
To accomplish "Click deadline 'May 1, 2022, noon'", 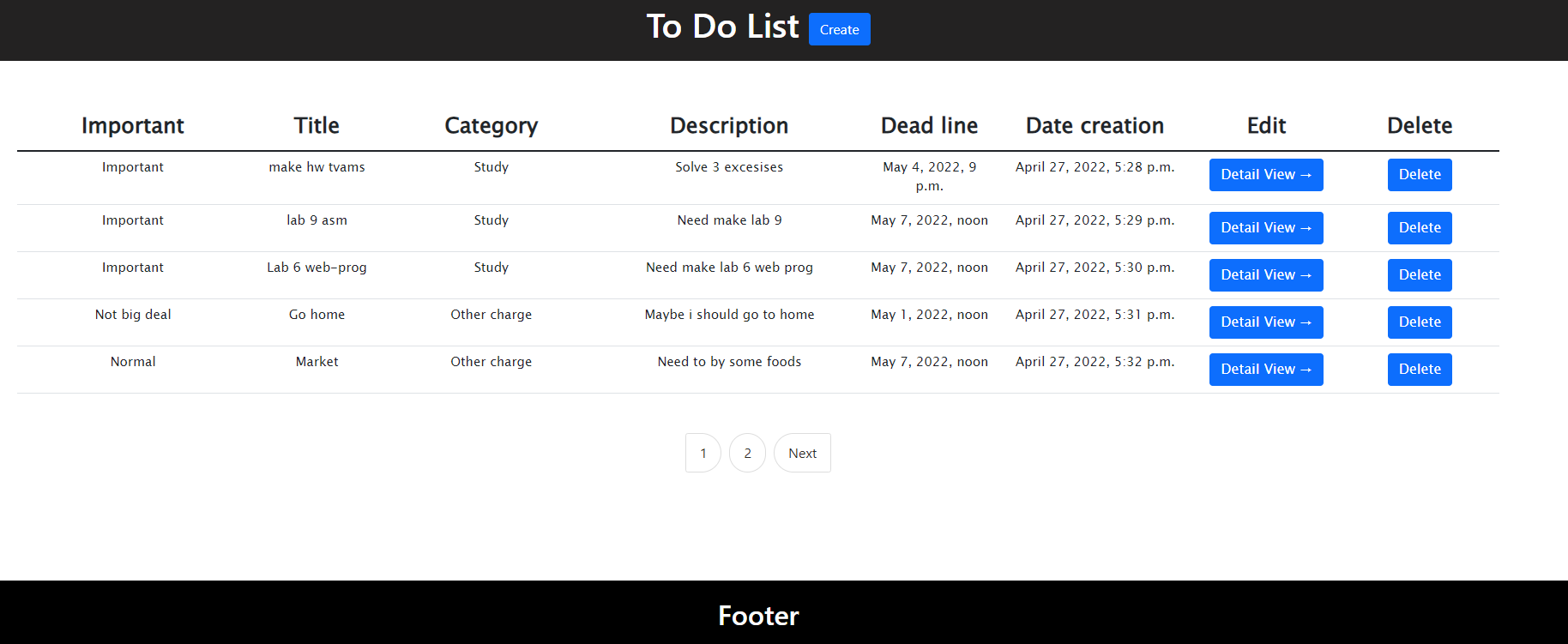I will tap(929, 315).
